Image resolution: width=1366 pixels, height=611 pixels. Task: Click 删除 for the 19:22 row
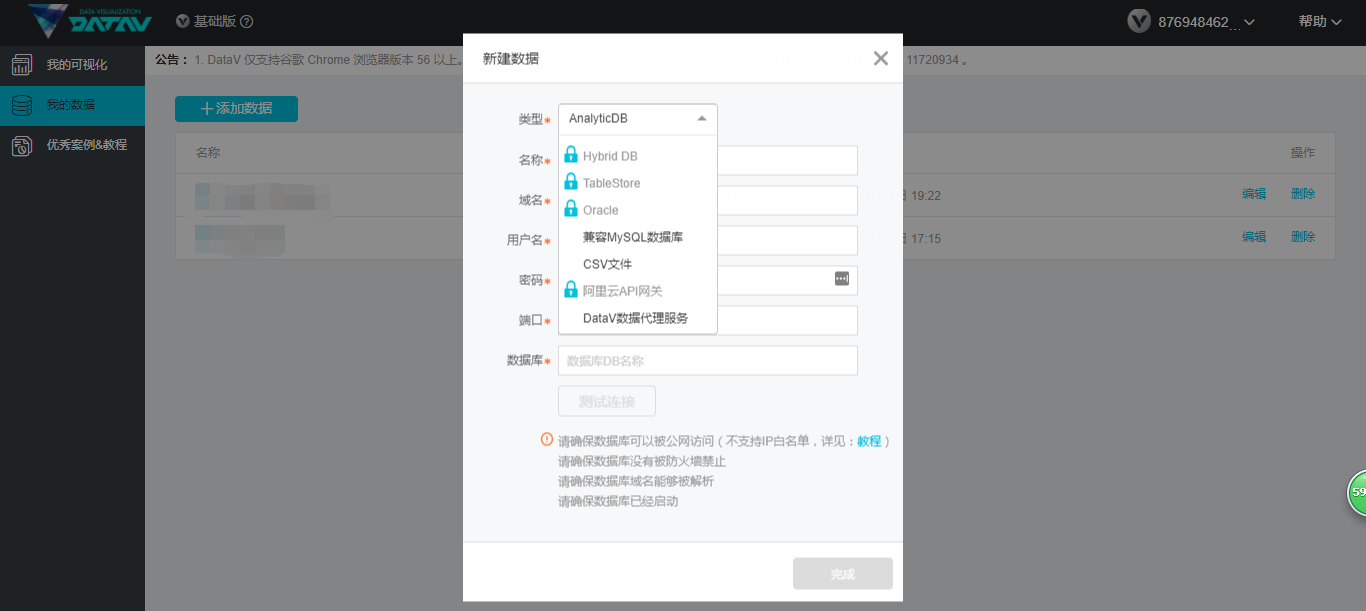pyautogui.click(x=1303, y=194)
